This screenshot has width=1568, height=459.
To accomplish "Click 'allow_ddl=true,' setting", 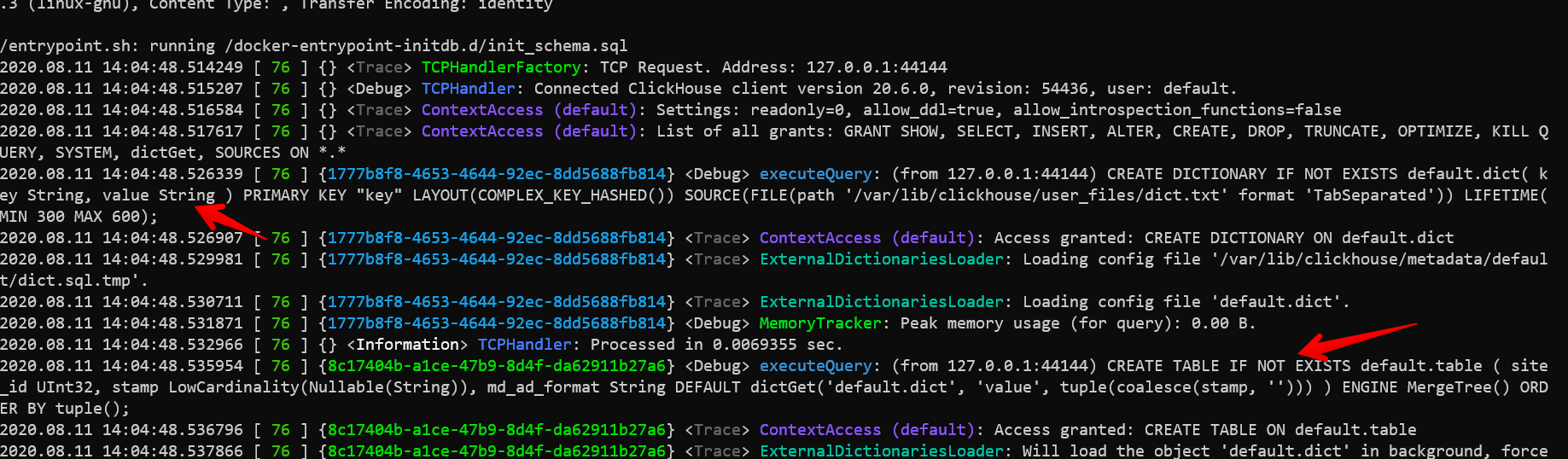I will coord(933,110).
